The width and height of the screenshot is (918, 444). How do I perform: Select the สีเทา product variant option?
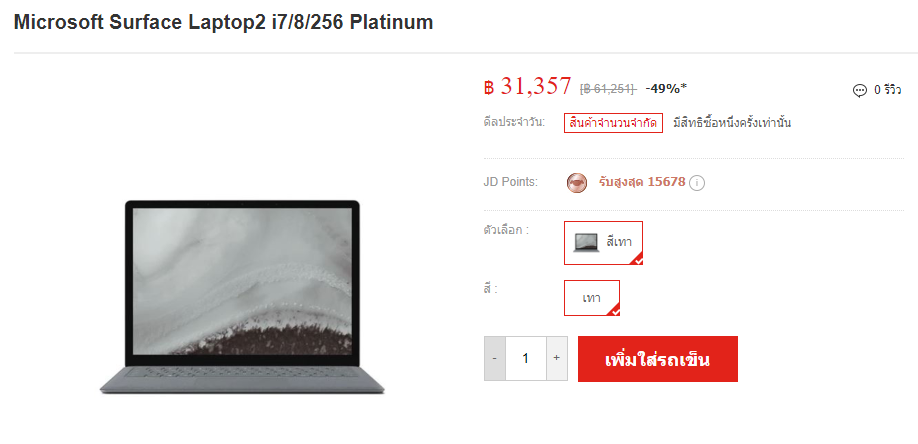(604, 243)
